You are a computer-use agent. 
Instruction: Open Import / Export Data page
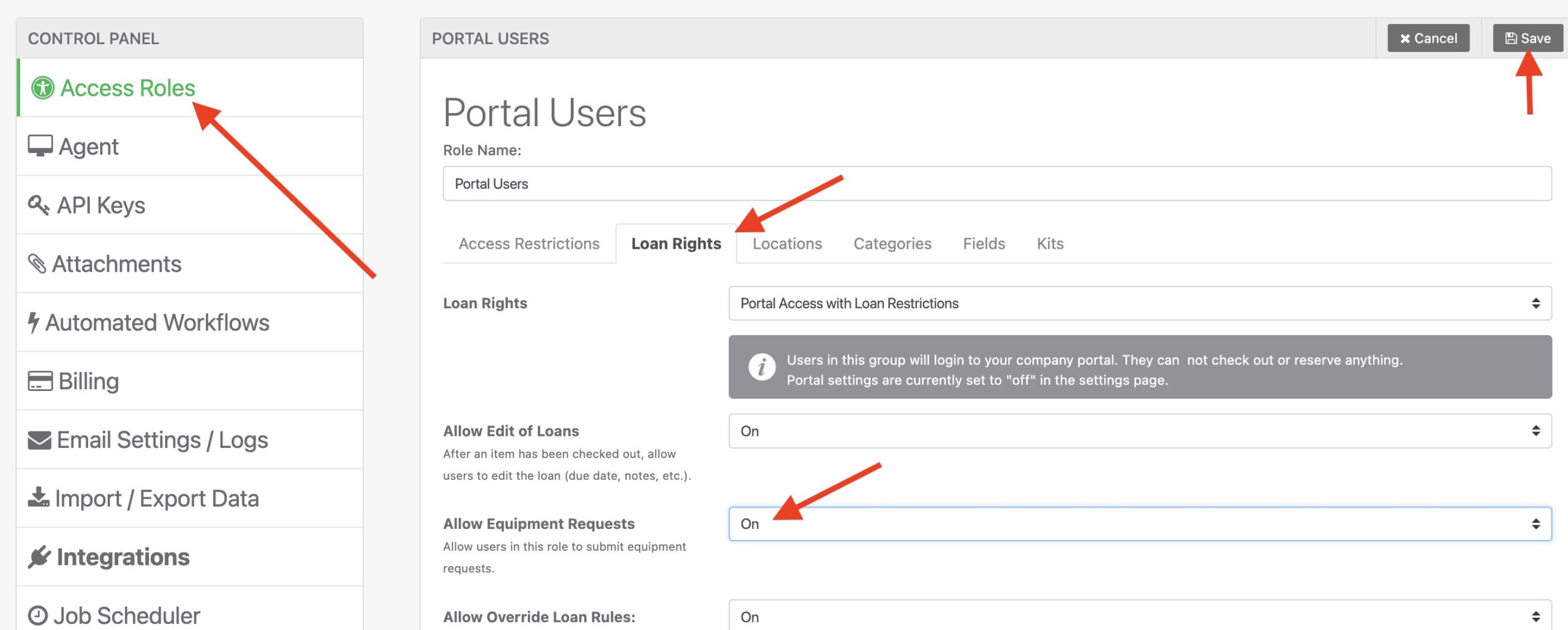pyautogui.click(x=190, y=498)
